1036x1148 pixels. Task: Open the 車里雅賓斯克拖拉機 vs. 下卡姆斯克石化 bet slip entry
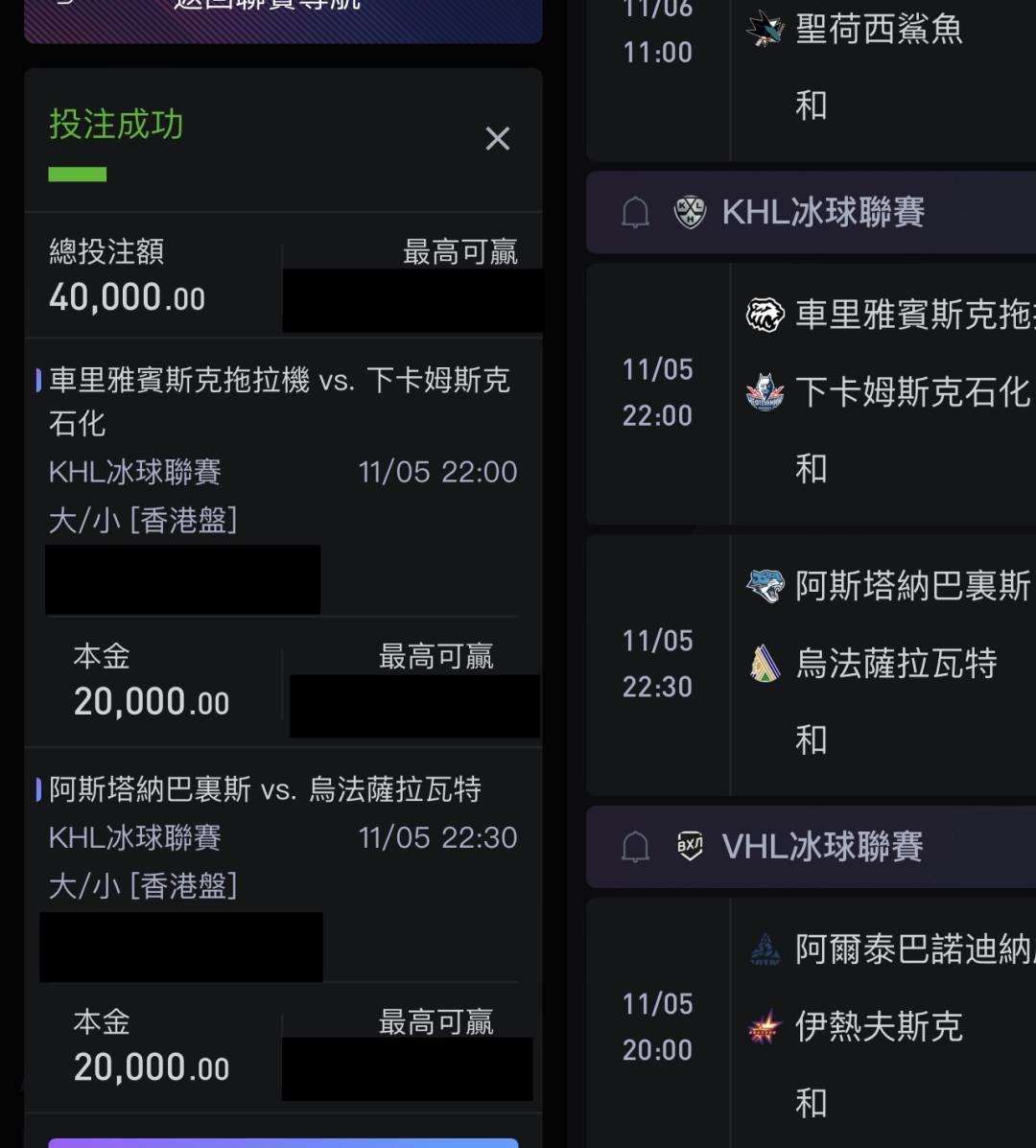coord(279,401)
